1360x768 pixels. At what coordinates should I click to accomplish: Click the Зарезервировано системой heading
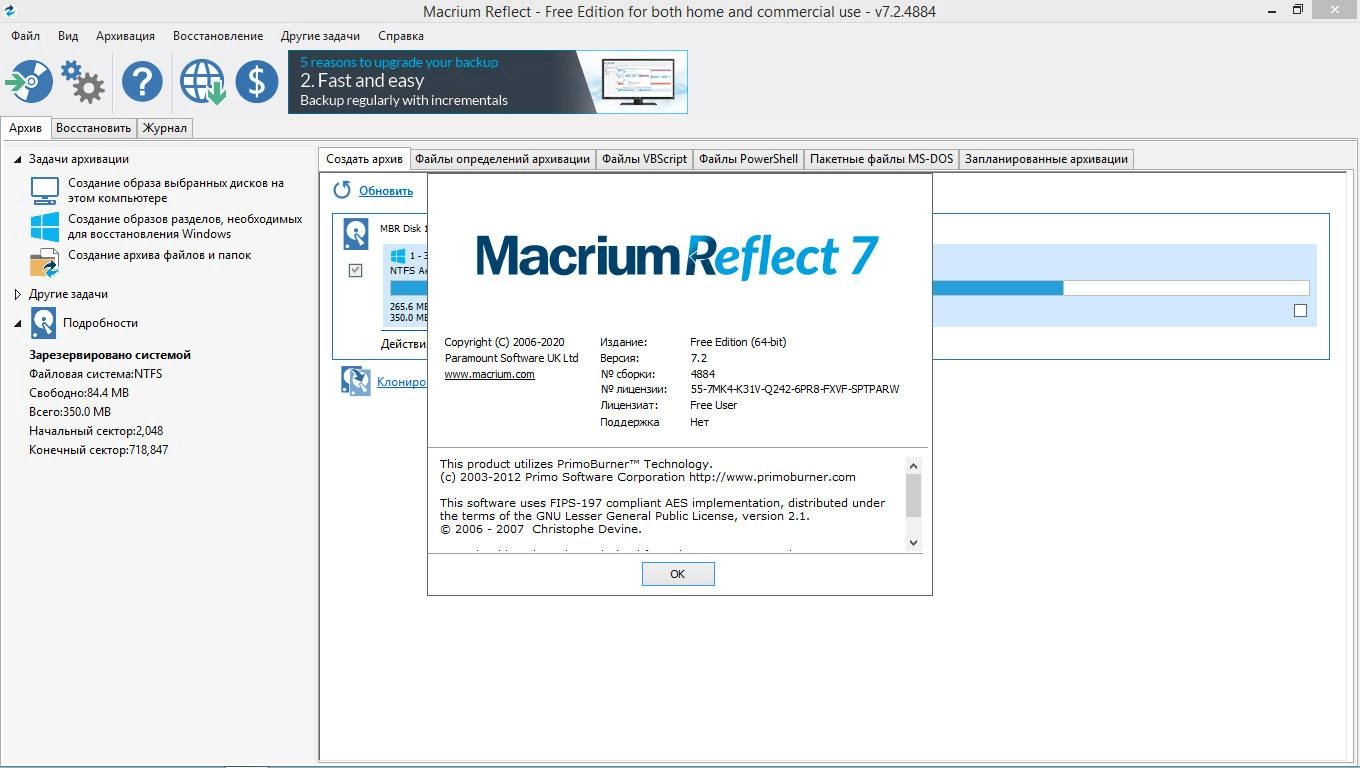pyautogui.click(x=110, y=355)
